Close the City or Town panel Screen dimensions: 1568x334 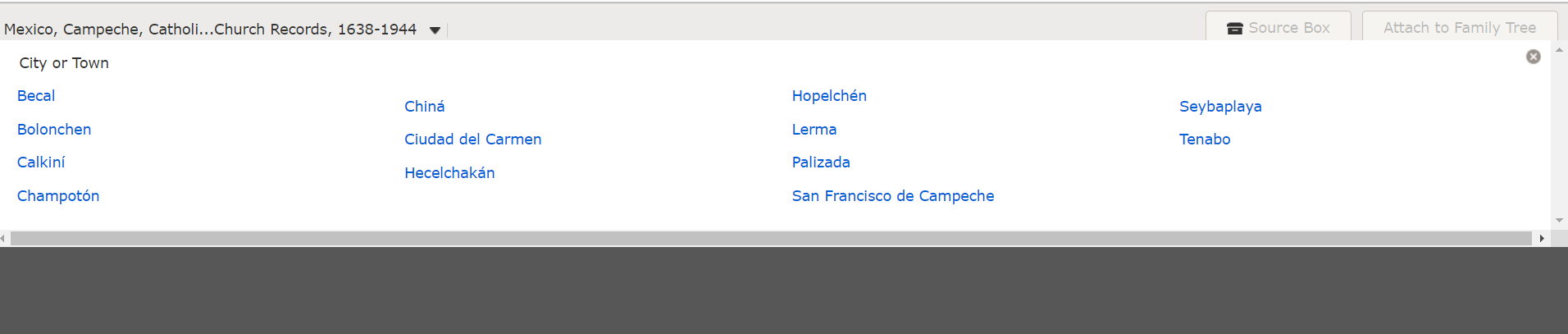(x=1533, y=57)
